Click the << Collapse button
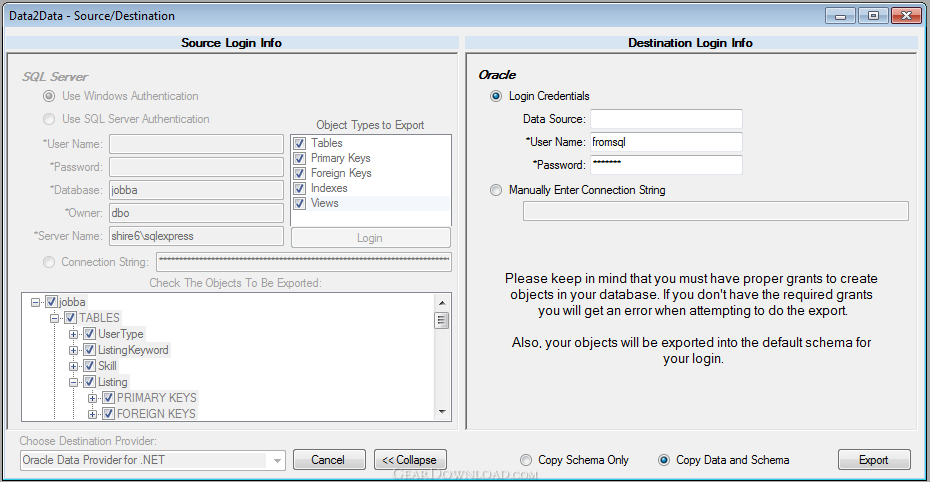This screenshot has width=930, height=482. pos(410,460)
